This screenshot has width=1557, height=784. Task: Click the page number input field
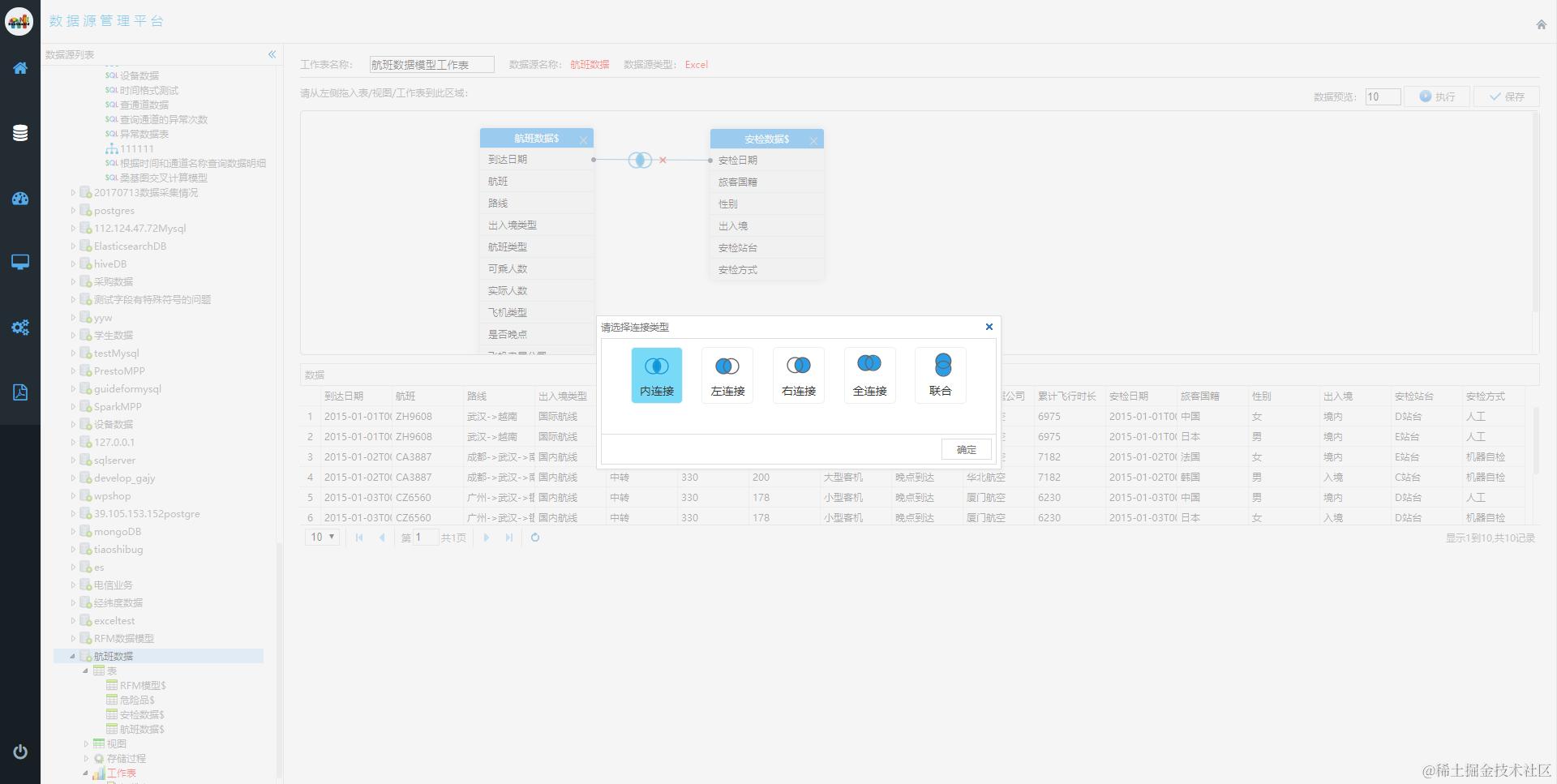[x=426, y=538]
